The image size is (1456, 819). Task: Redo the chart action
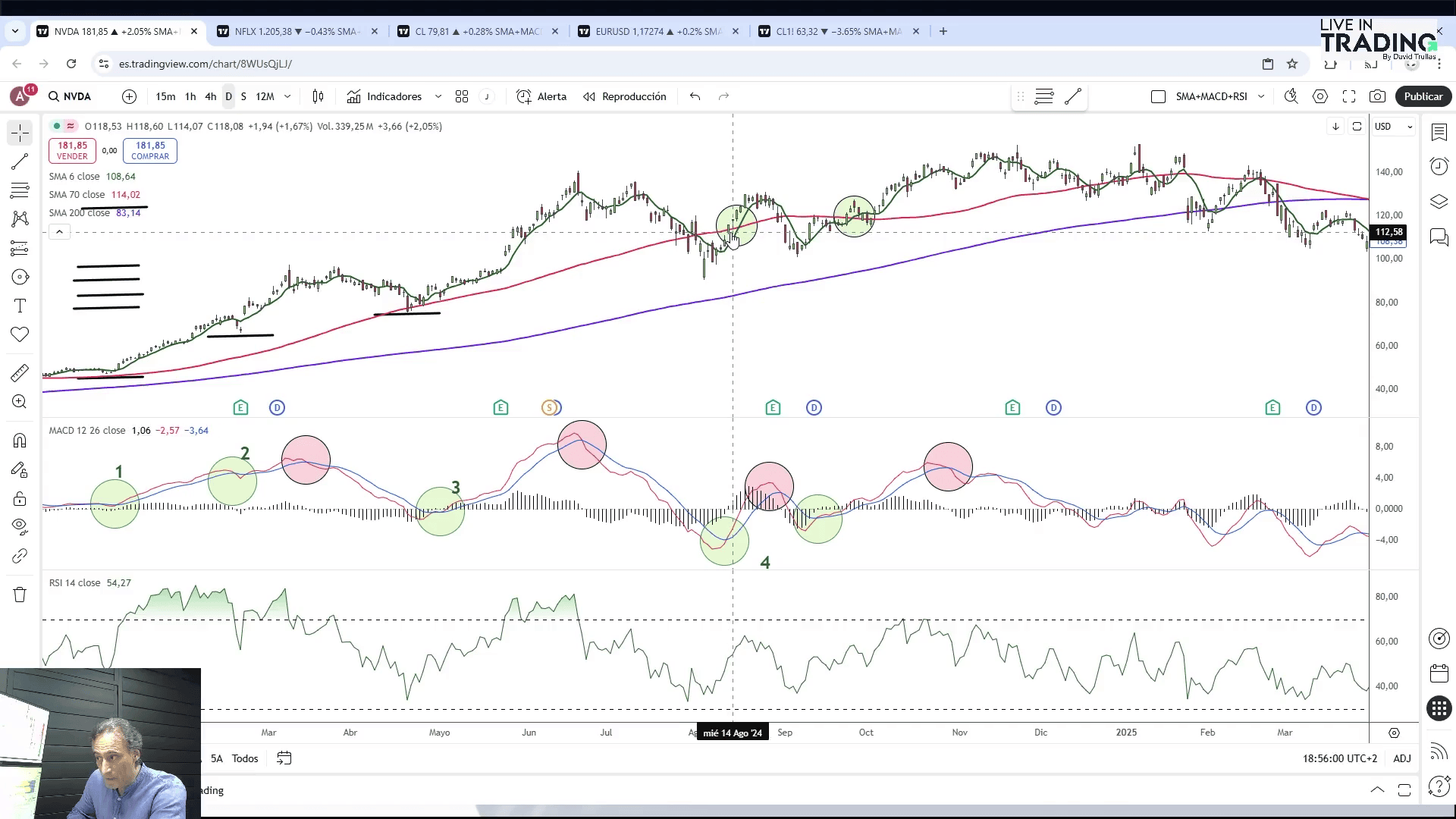point(723,96)
